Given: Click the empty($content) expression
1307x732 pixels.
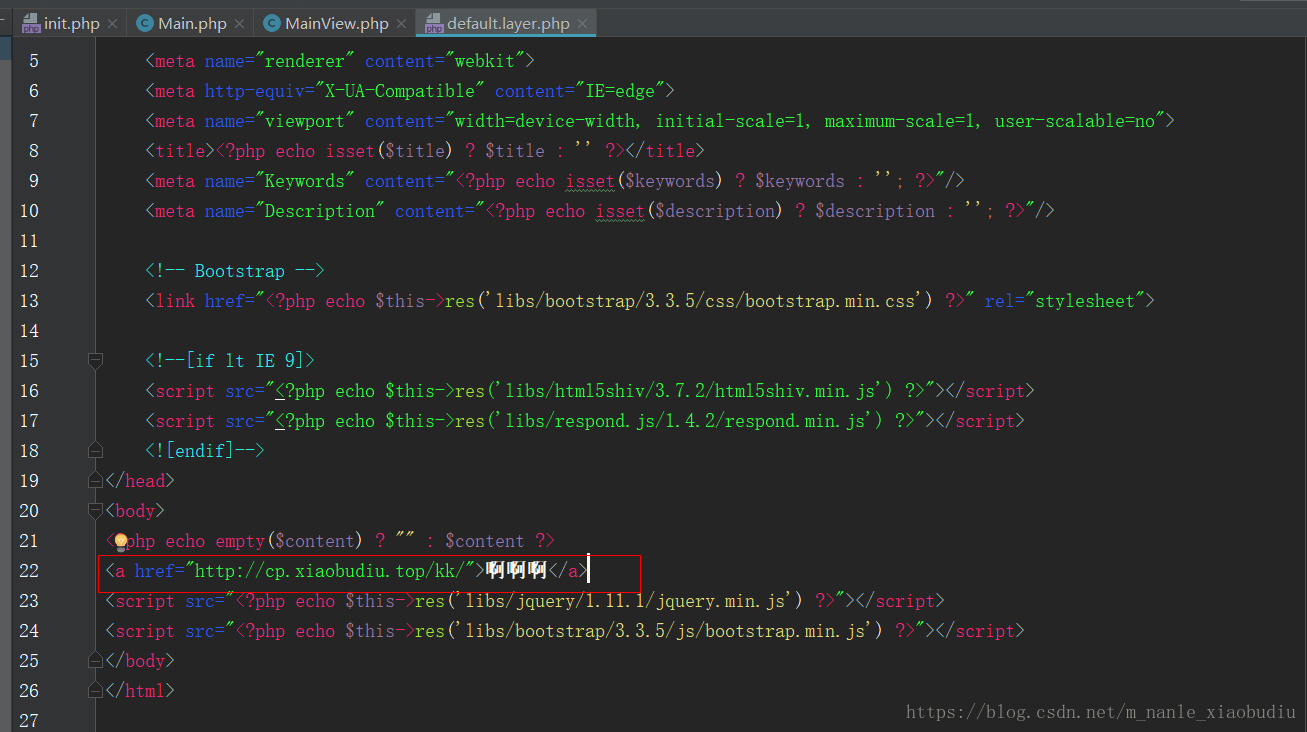Looking at the screenshot, I should coord(290,541).
